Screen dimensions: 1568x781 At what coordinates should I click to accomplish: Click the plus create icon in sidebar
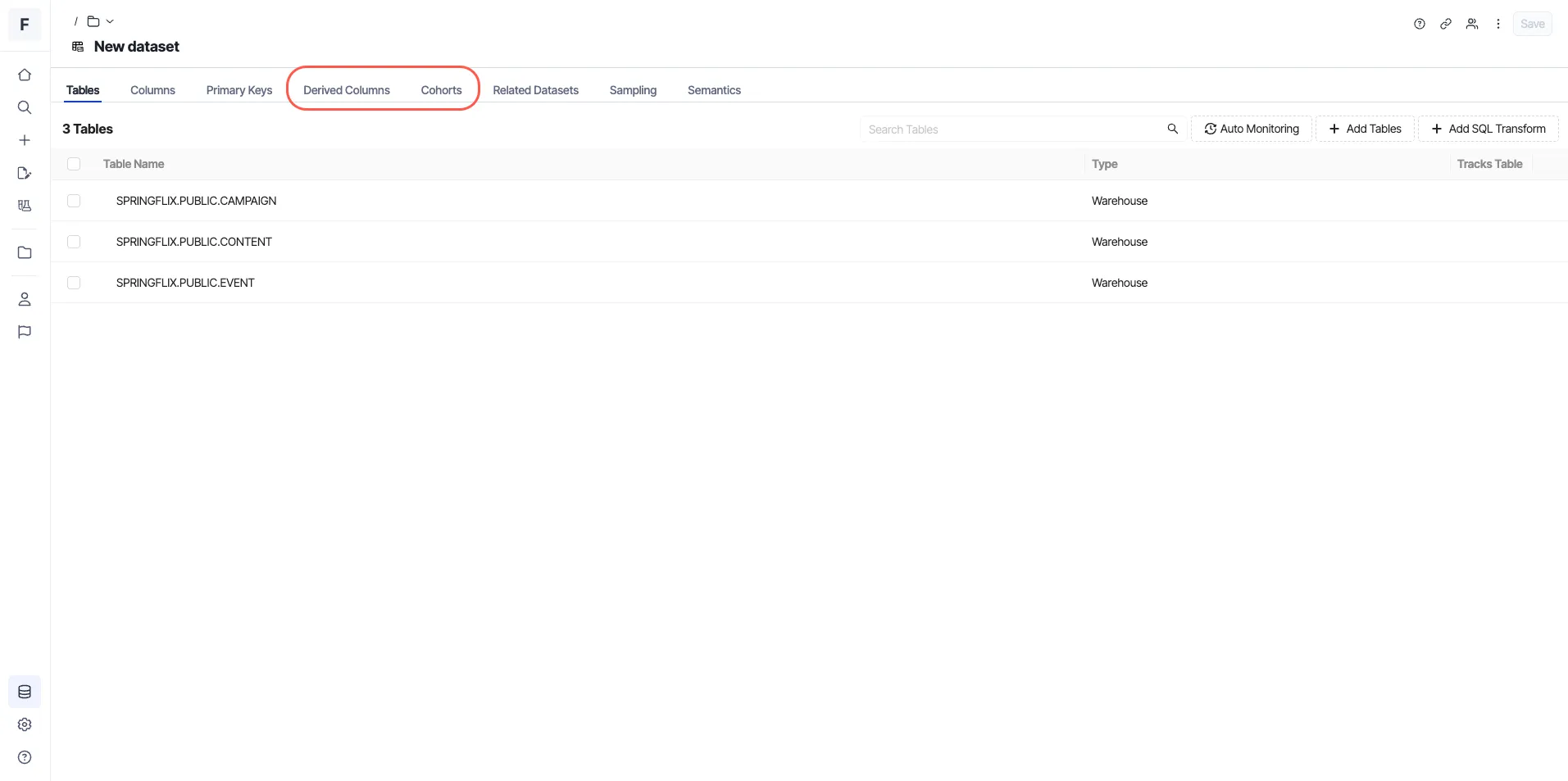25,140
